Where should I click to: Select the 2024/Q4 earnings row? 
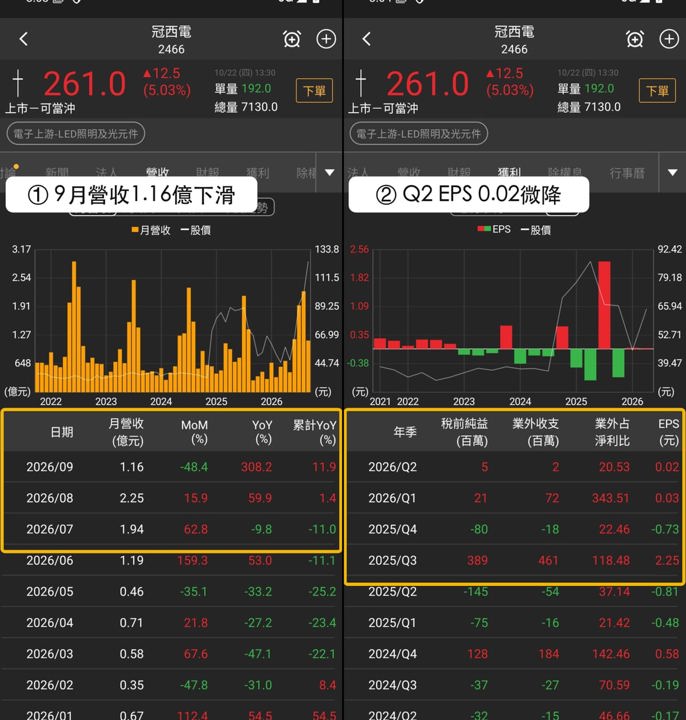click(x=514, y=654)
